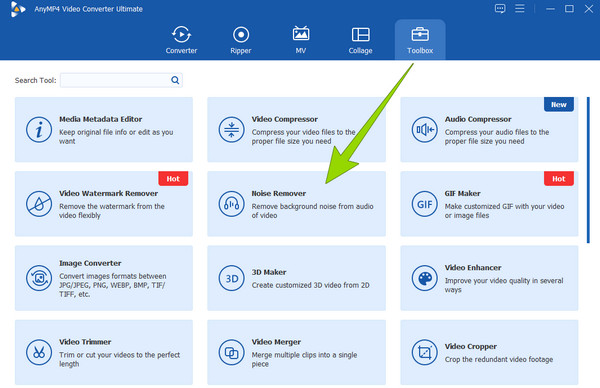This screenshot has height=388, width=600.
Task: Click the Video Compressor icon
Action: [232, 130]
